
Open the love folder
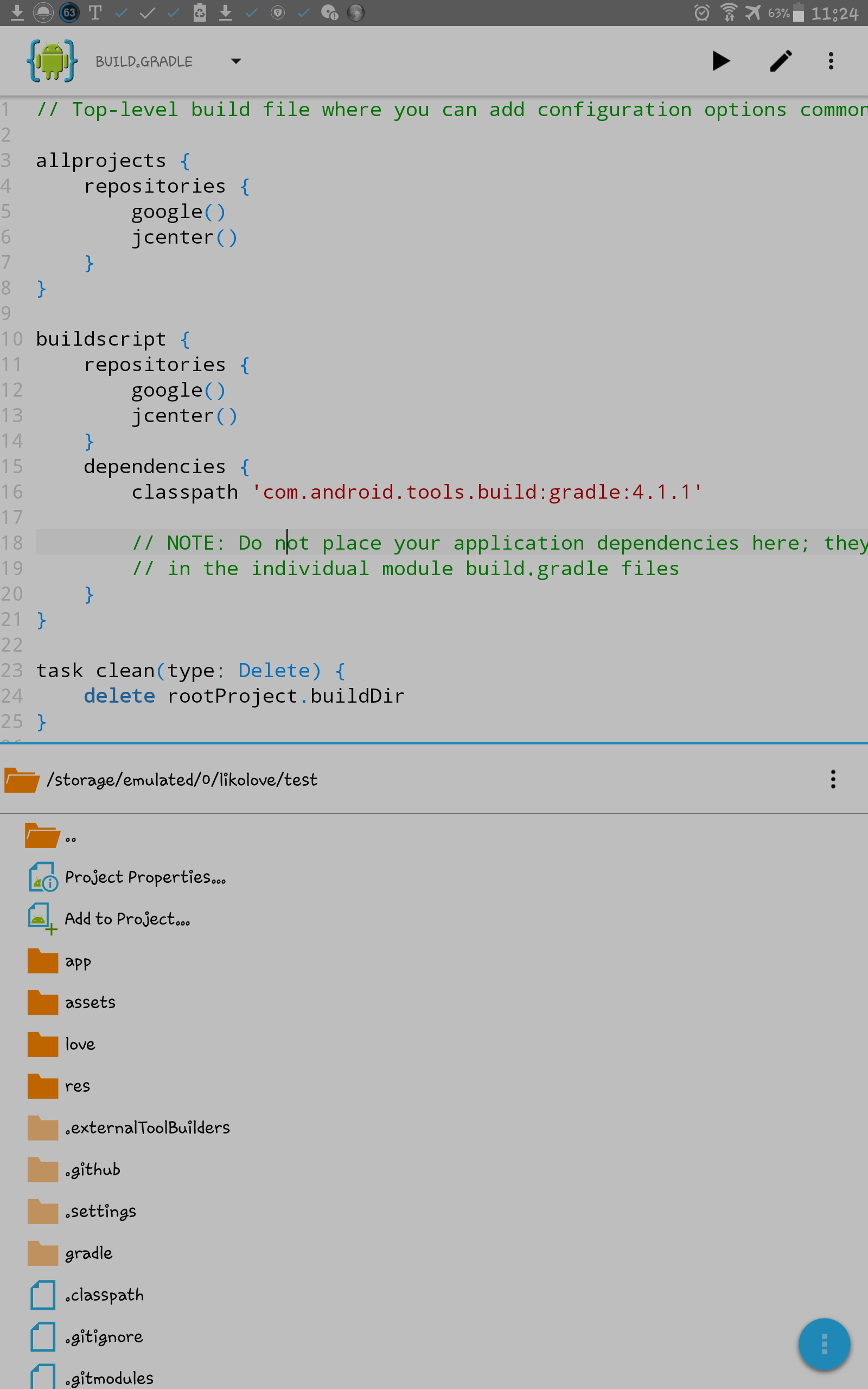434,1044
